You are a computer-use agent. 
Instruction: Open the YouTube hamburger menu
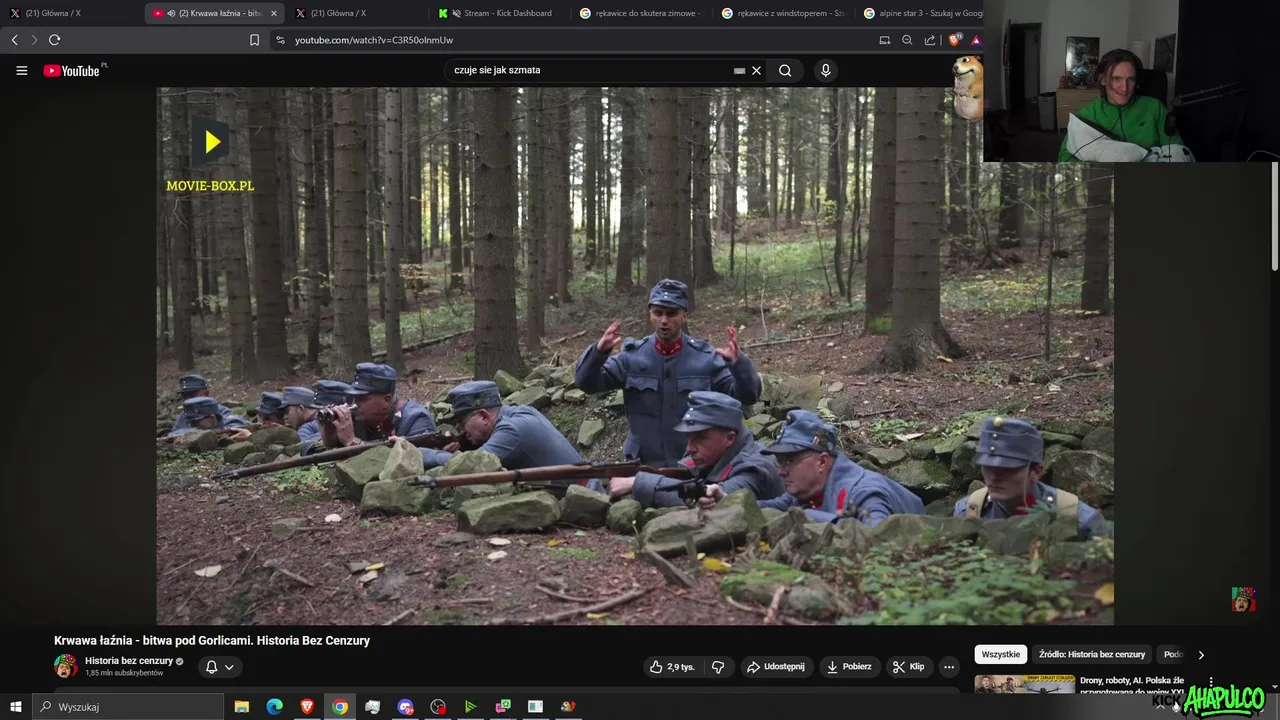(21, 70)
